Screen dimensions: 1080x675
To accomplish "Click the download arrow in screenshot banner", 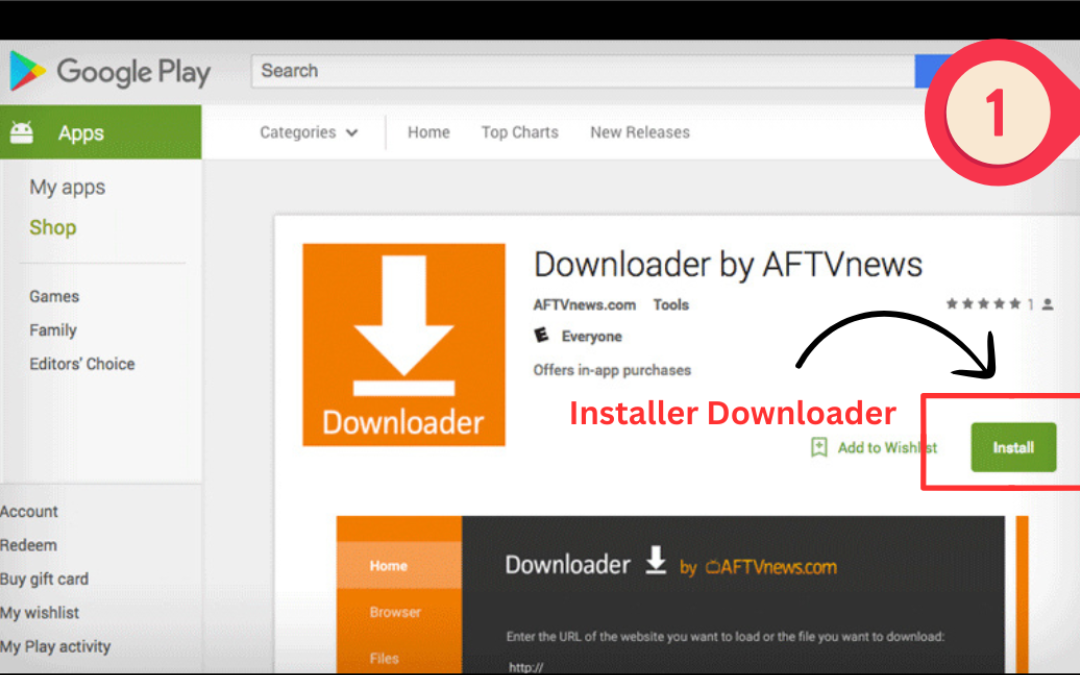I will pyautogui.click(x=655, y=562).
